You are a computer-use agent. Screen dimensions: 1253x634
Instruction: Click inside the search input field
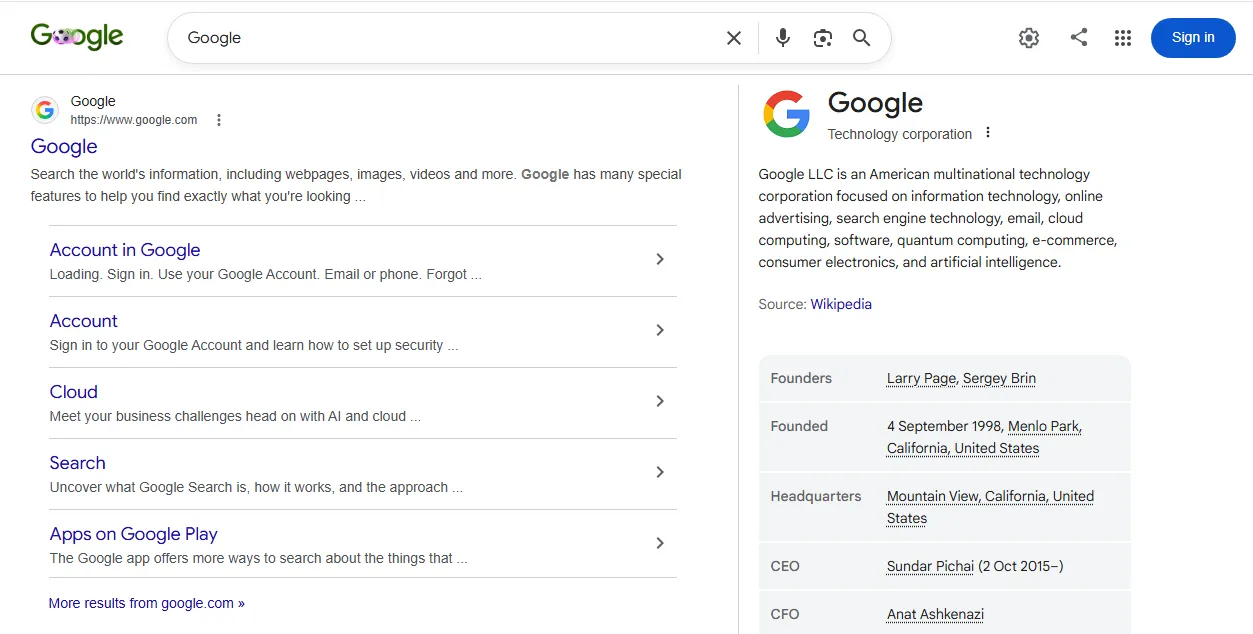(x=450, y=38)
